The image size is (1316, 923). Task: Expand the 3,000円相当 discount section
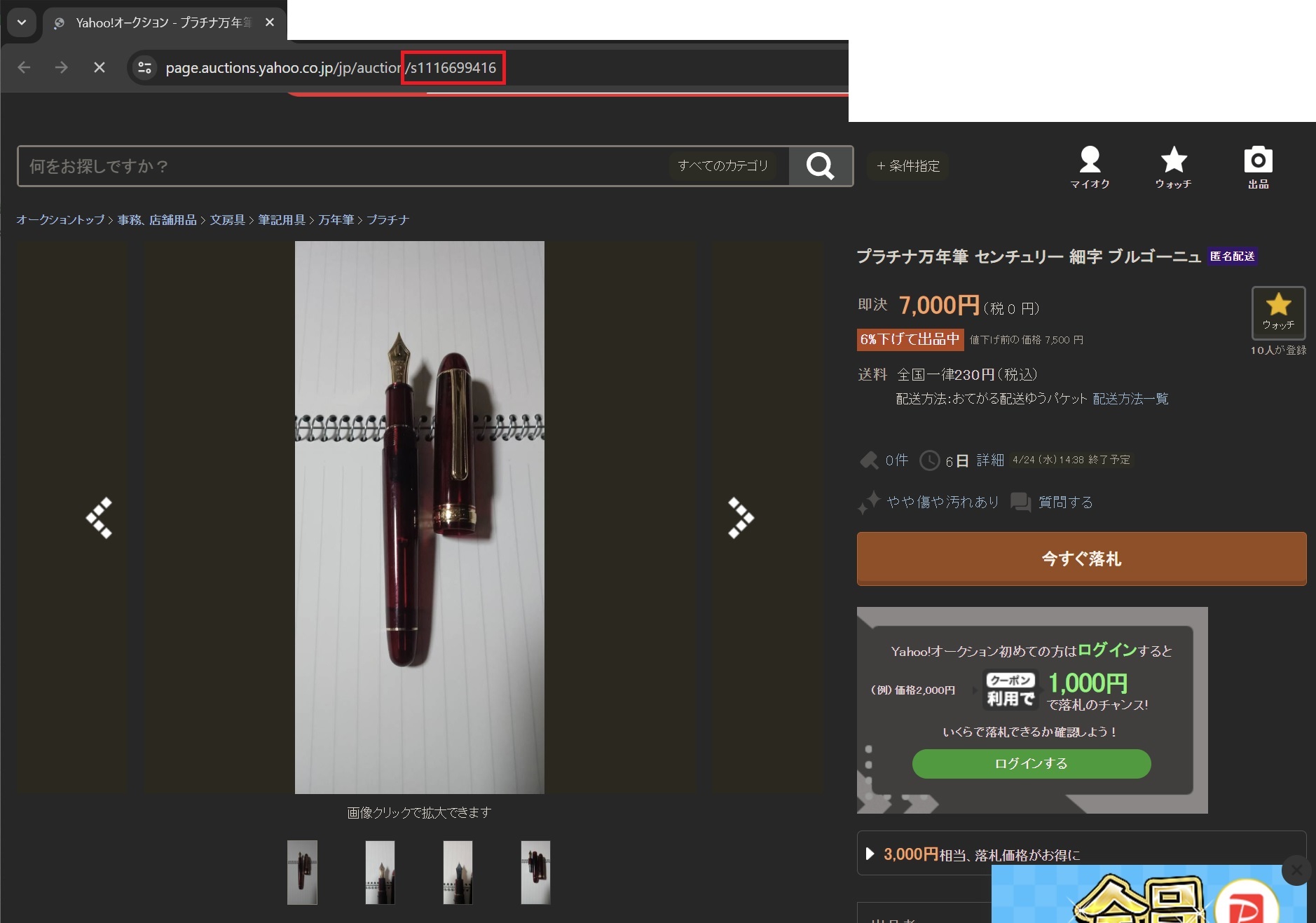pos(1081,854)
